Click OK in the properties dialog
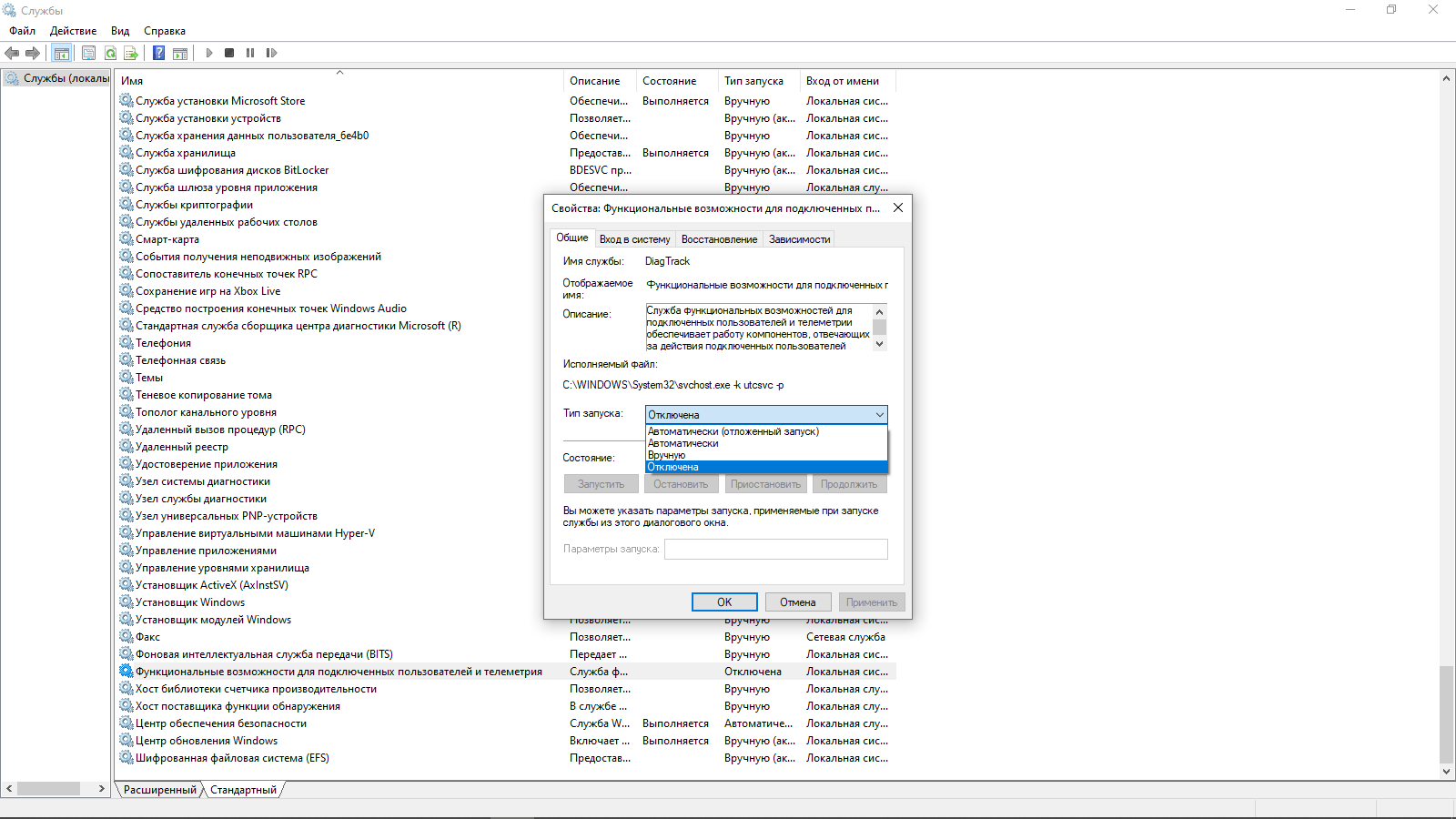 pos(724,602)
